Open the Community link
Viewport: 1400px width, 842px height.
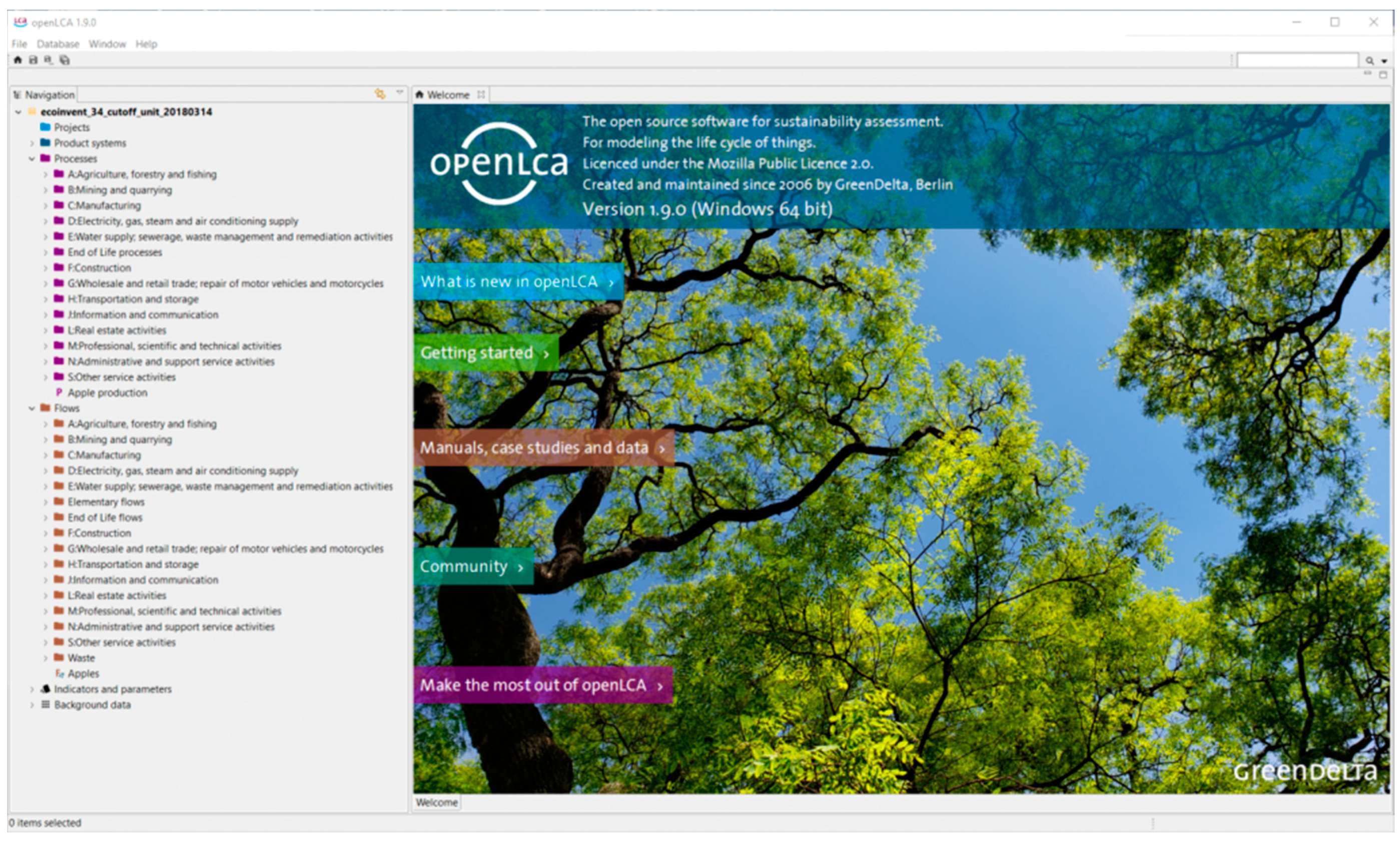(x=473, y=566)
